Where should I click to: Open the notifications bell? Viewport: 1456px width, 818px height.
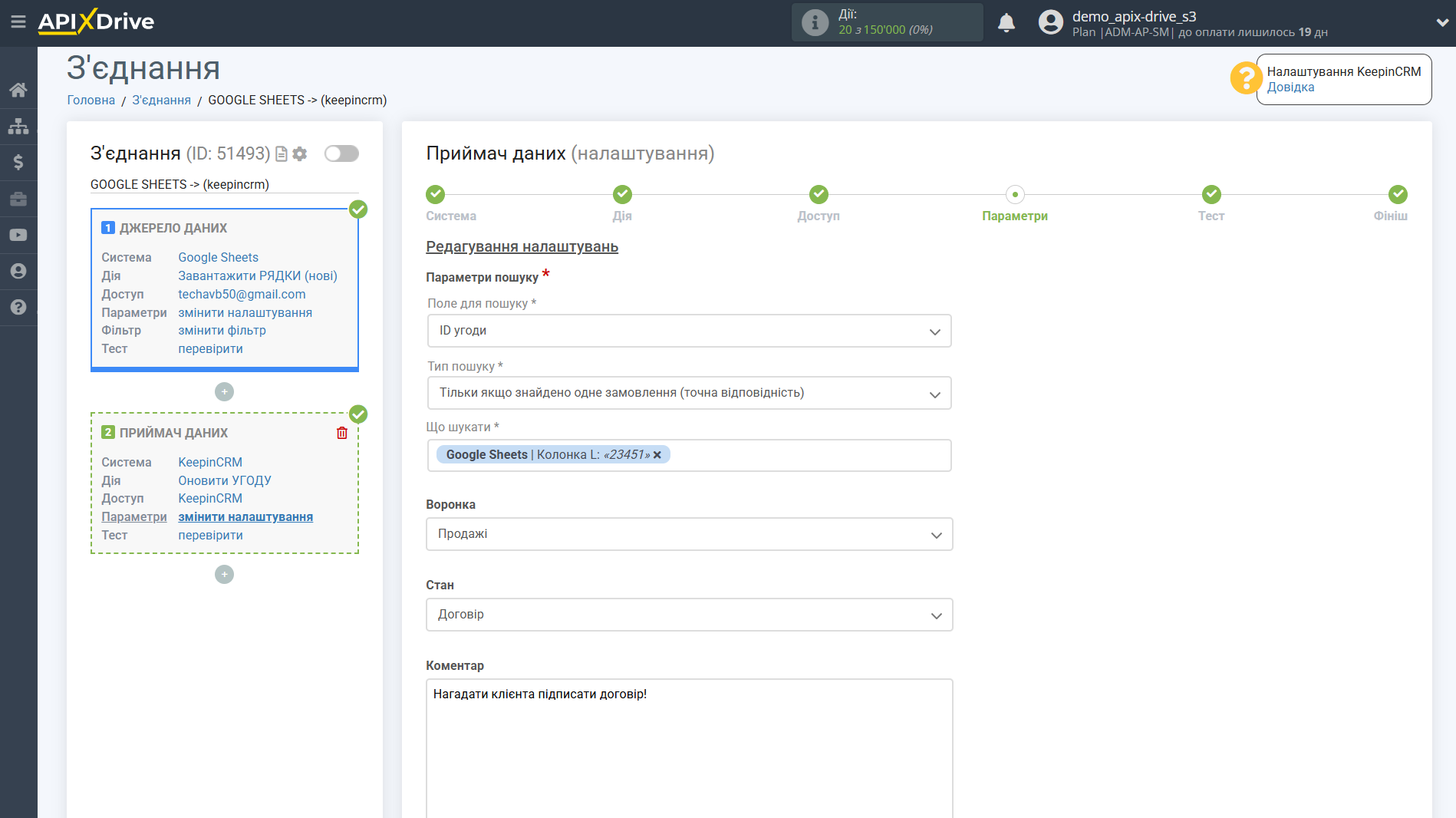point(1006,22)
